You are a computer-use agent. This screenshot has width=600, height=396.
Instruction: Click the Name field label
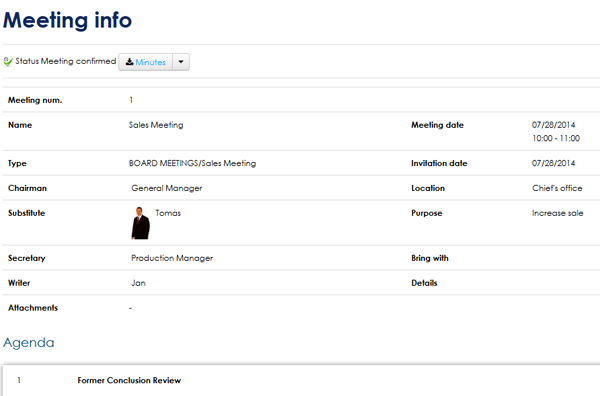click(20, 125)
